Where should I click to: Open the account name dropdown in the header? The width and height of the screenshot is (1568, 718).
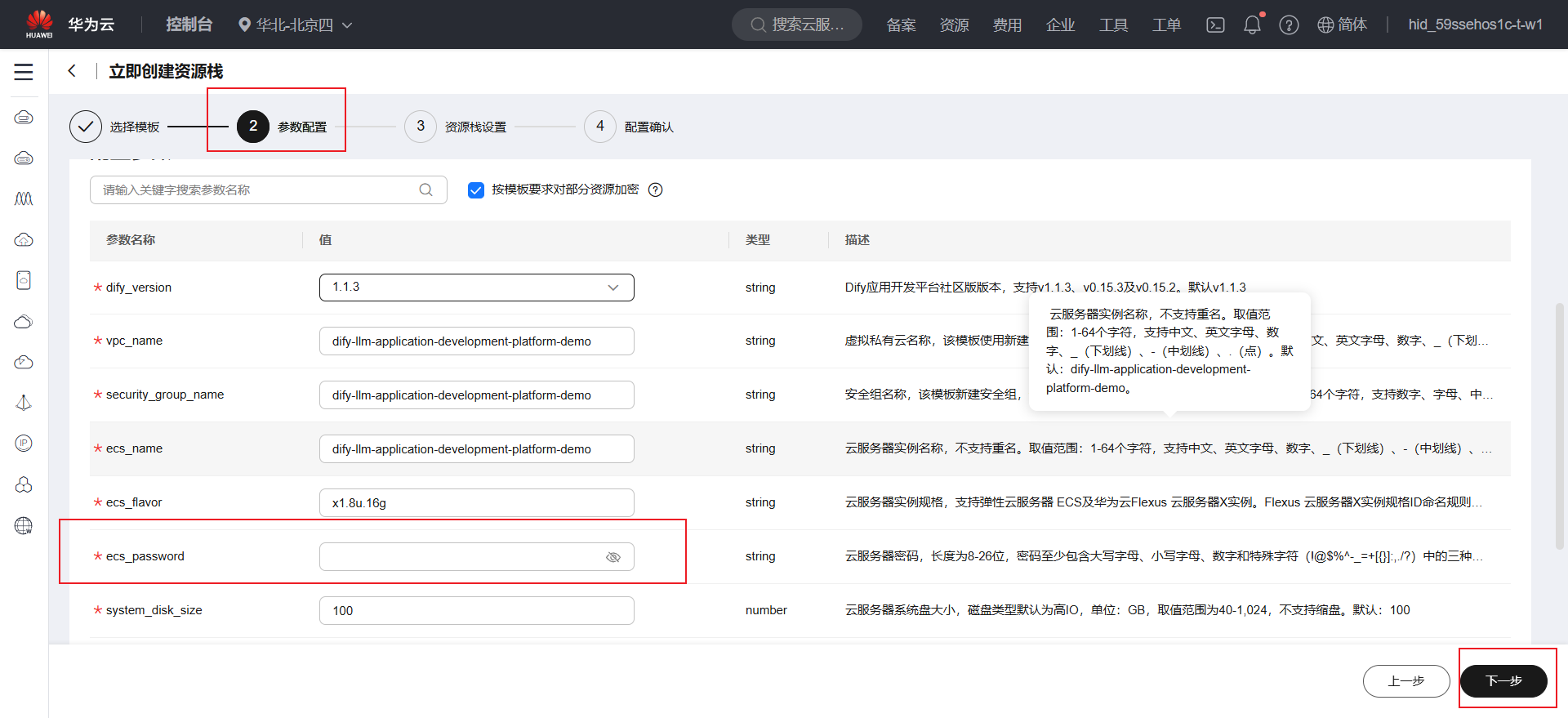[1475, 25]
